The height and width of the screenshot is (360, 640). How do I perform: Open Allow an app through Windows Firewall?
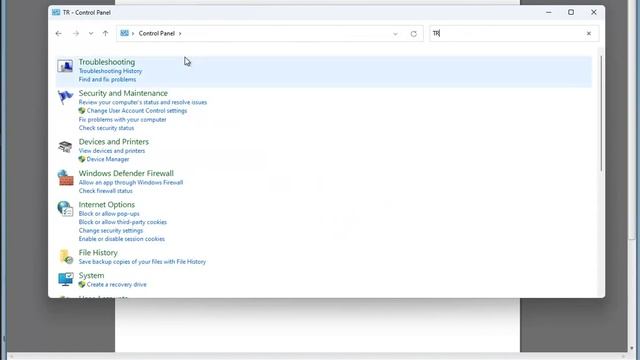(131, 182)
